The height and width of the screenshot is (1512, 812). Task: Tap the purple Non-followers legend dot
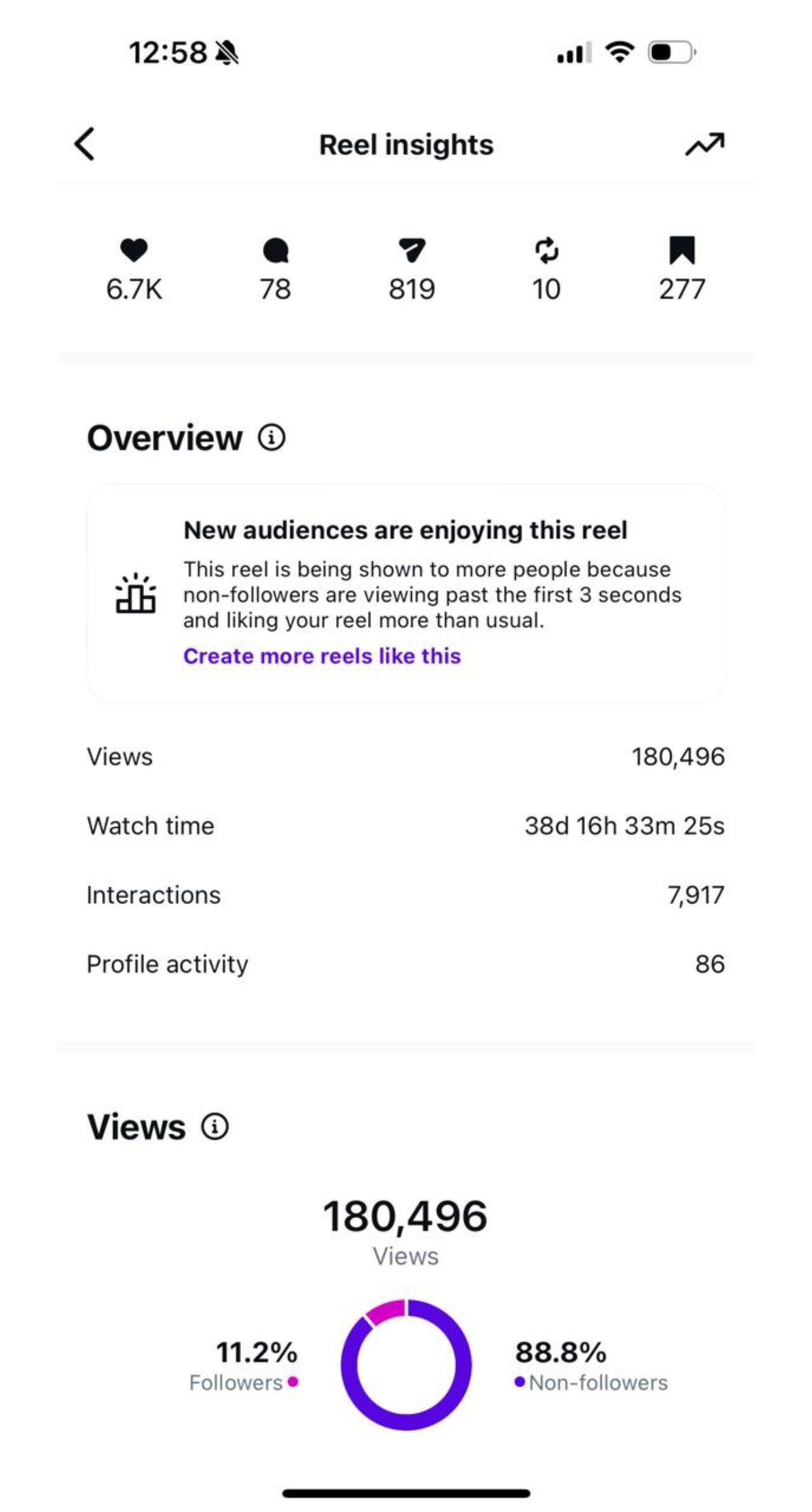click(520, 1382)
